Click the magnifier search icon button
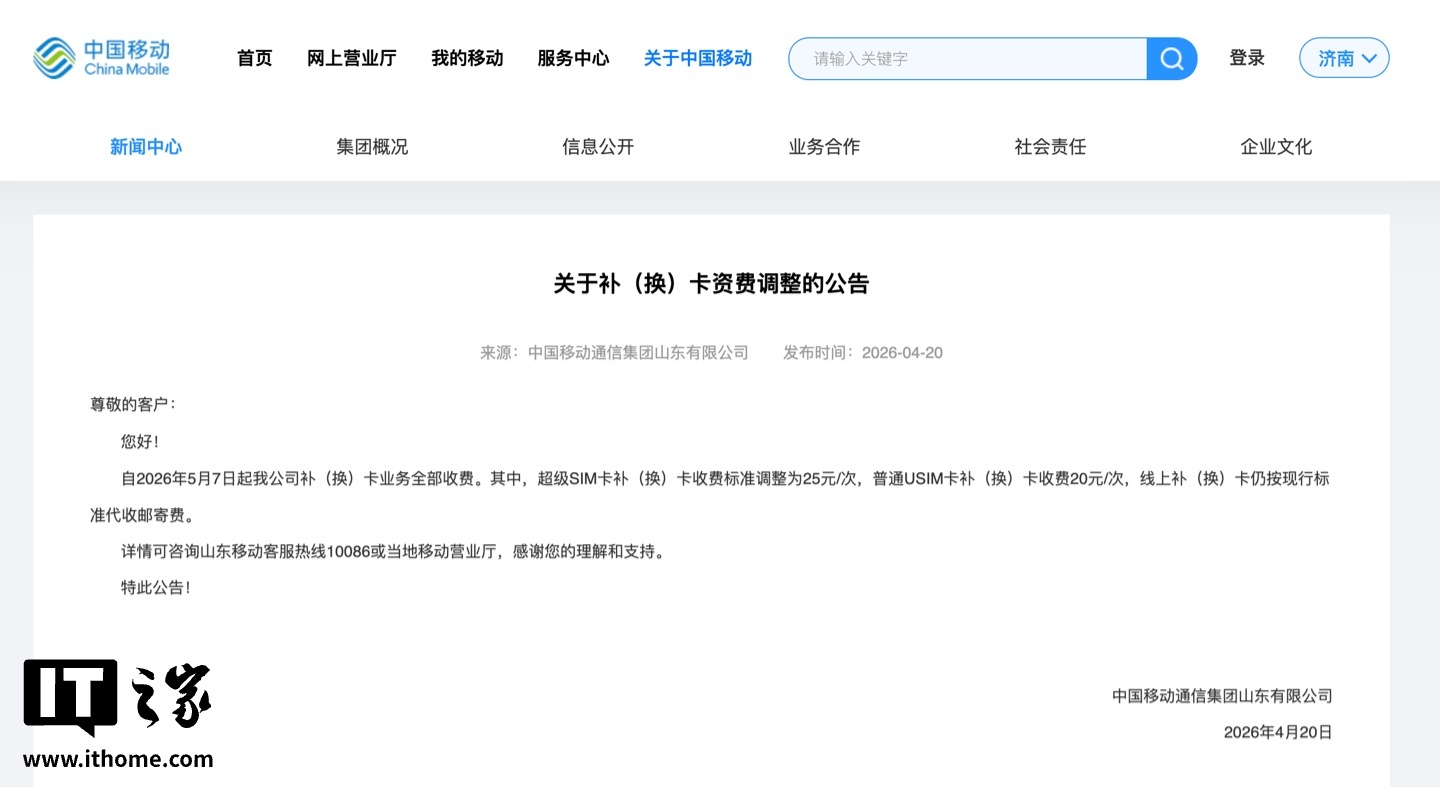The height and width of the screenshot is (787, 1440). coord(1171,59)
